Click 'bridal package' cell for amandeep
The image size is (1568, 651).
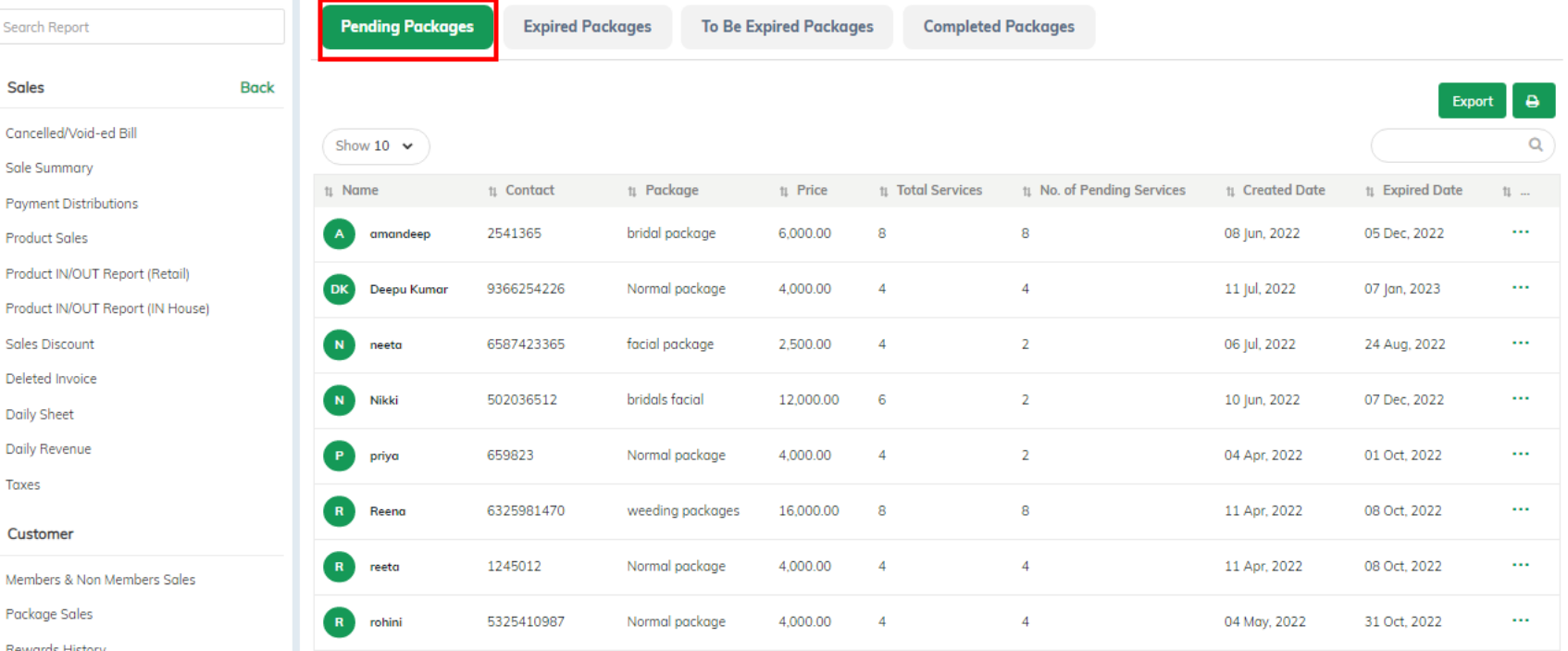(671, 233)
